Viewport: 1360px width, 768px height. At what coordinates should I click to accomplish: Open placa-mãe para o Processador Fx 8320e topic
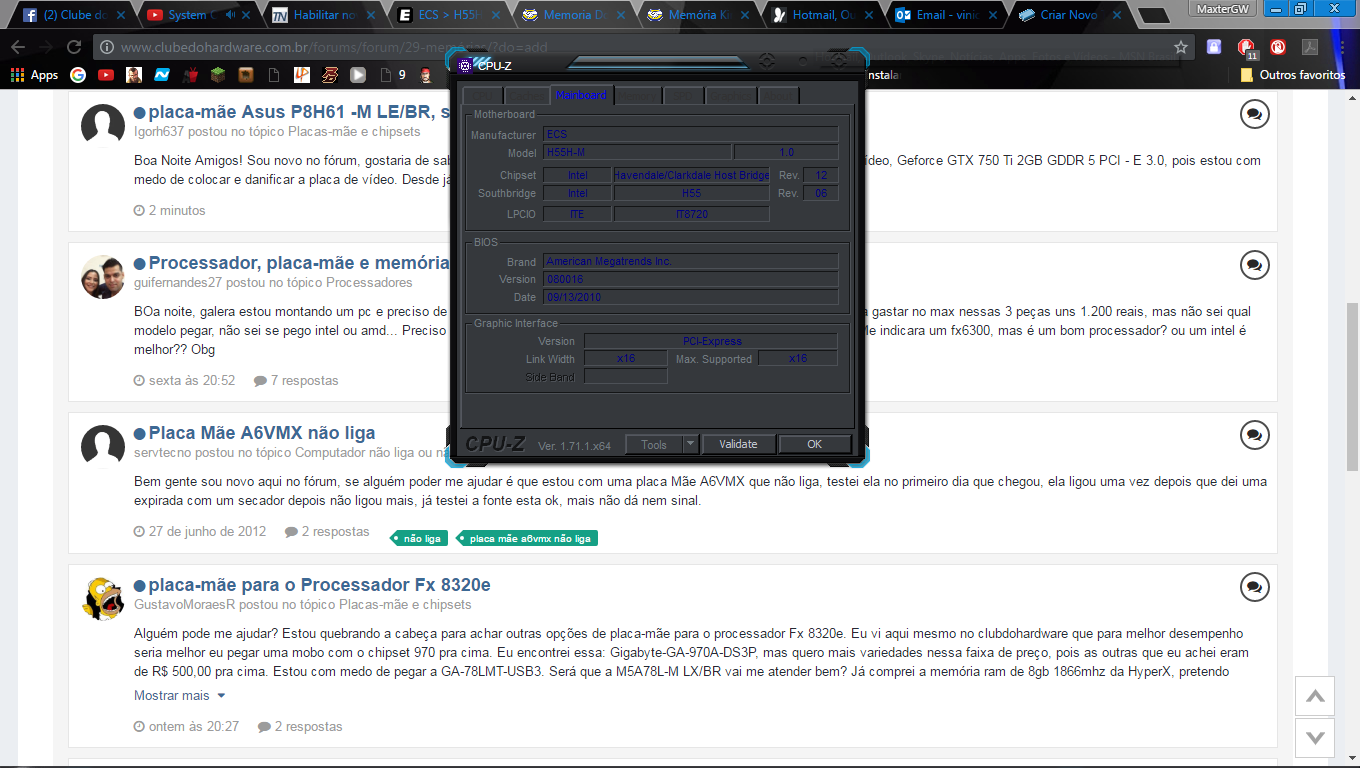tap(320, 585)
